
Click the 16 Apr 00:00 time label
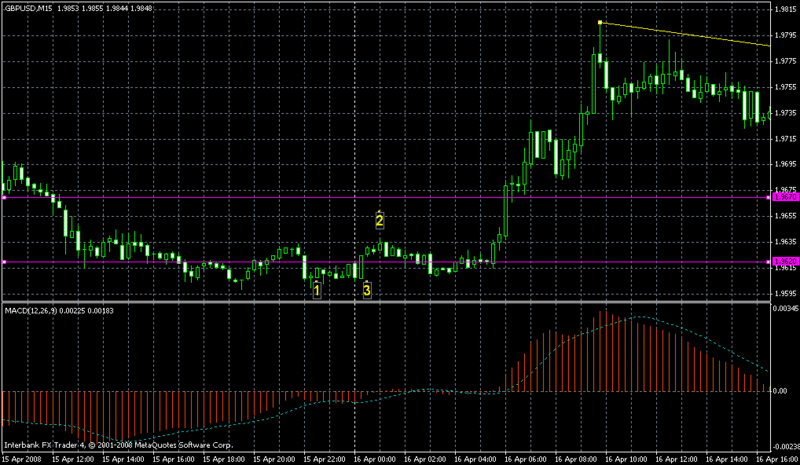(374, 459)
